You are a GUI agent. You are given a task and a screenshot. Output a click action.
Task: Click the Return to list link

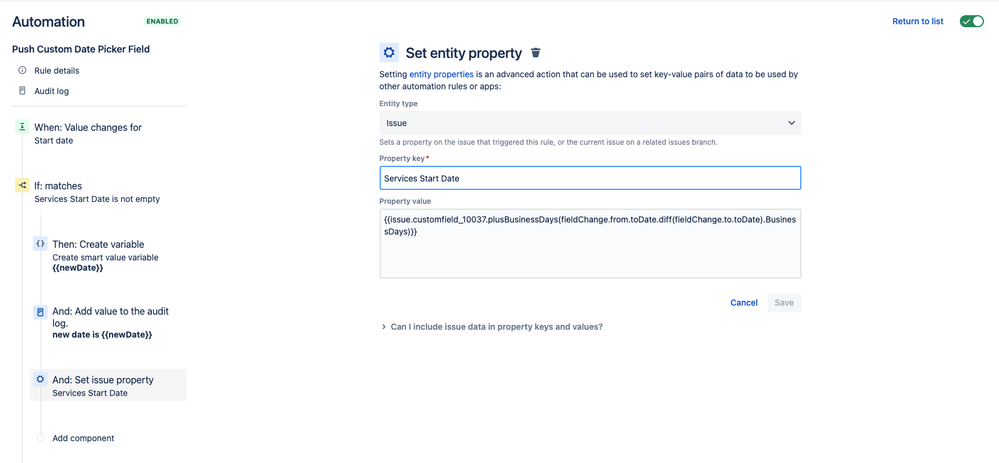(x=917, y=21)
